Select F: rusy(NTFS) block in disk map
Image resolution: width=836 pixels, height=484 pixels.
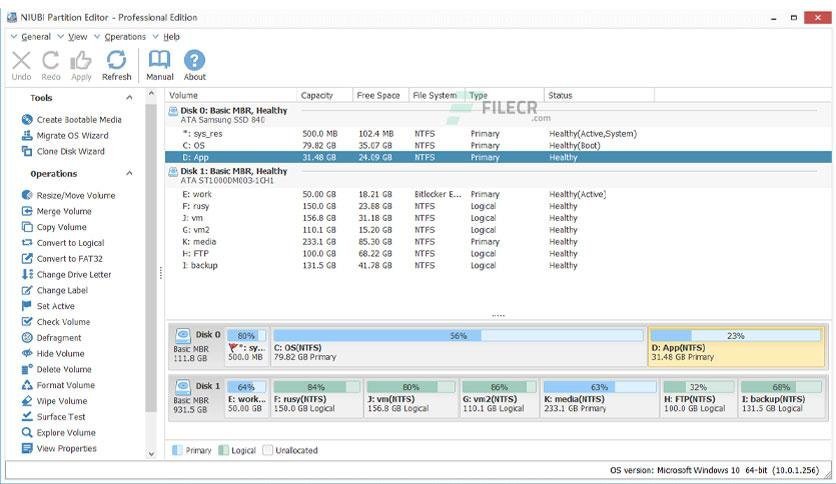pos(317,397)
